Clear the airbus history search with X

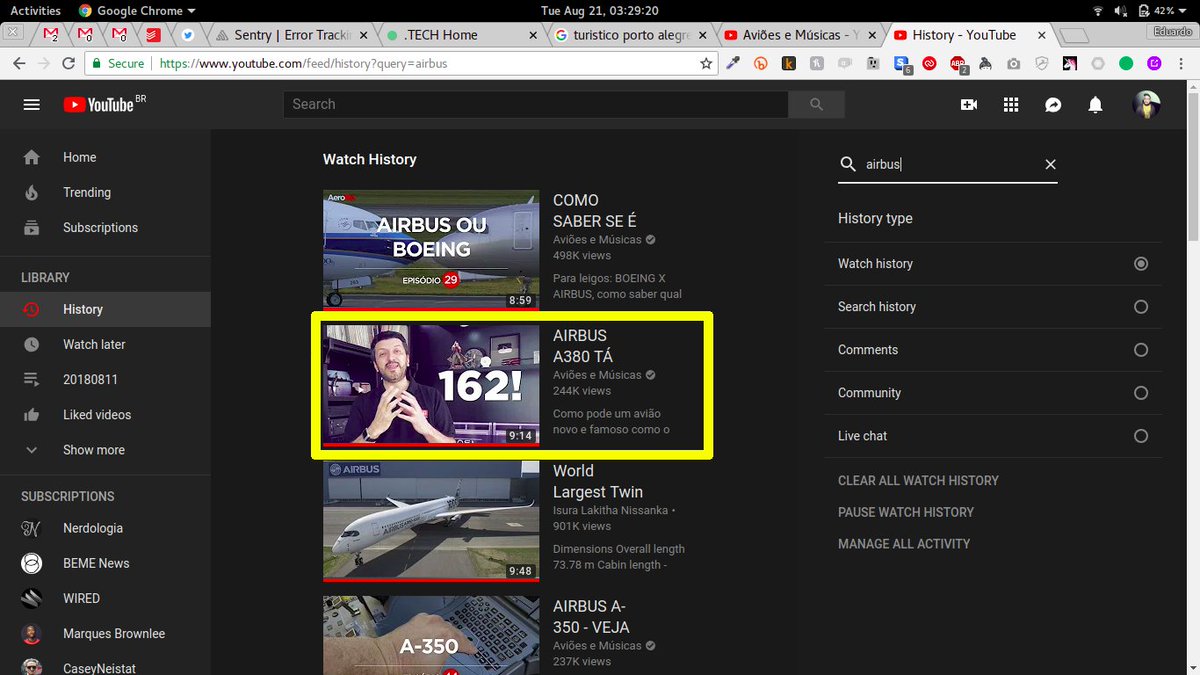tap(1050, 164)
